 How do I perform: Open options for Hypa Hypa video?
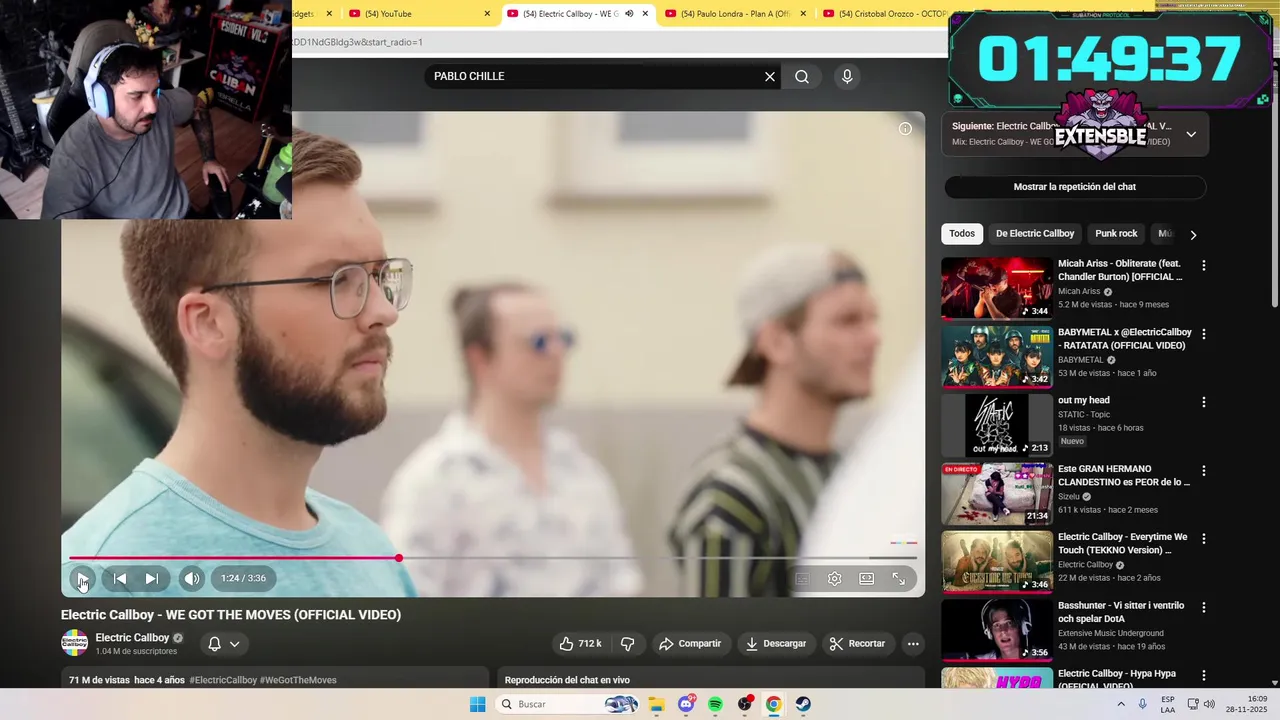tap(1204, 675)
